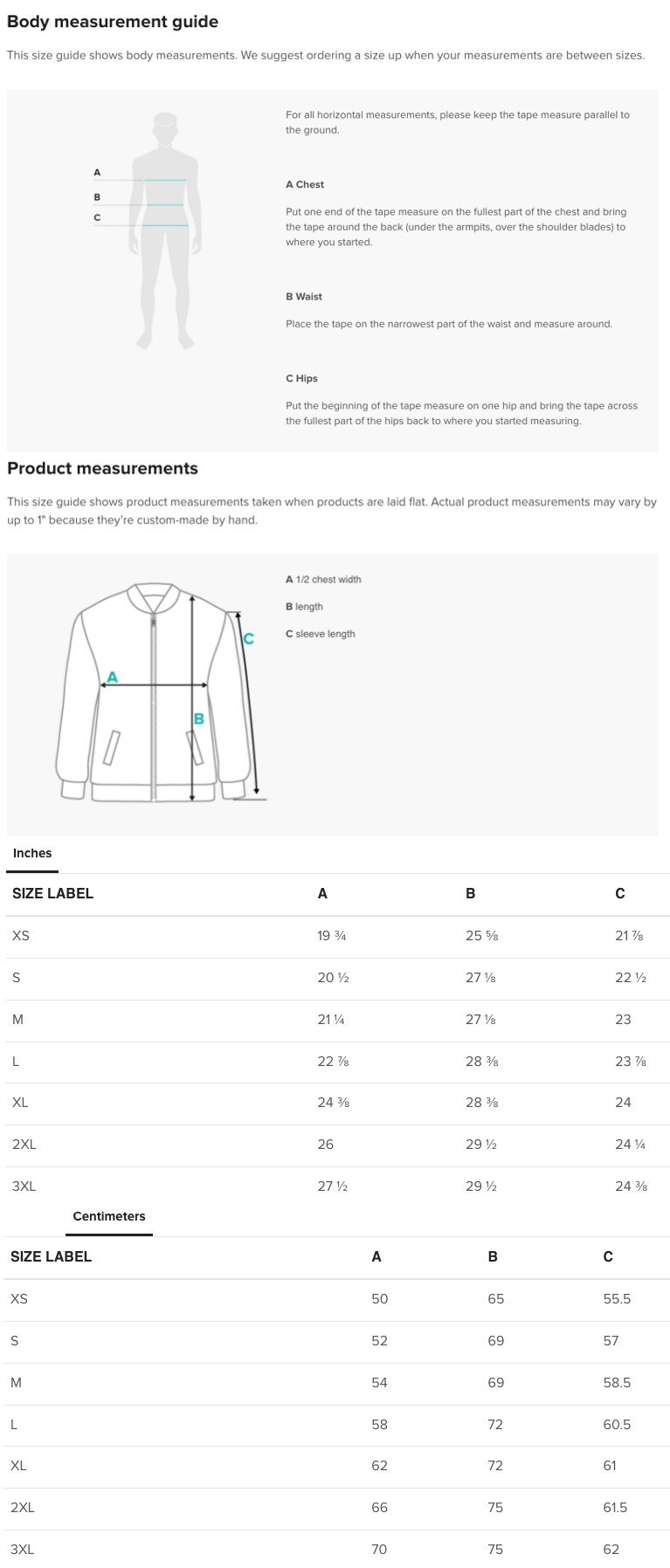Image resolution: width=670 pixels, height=1568 pixels.
Task: Switch to the Centimeters tab
Action: (x=109, y=1217)
